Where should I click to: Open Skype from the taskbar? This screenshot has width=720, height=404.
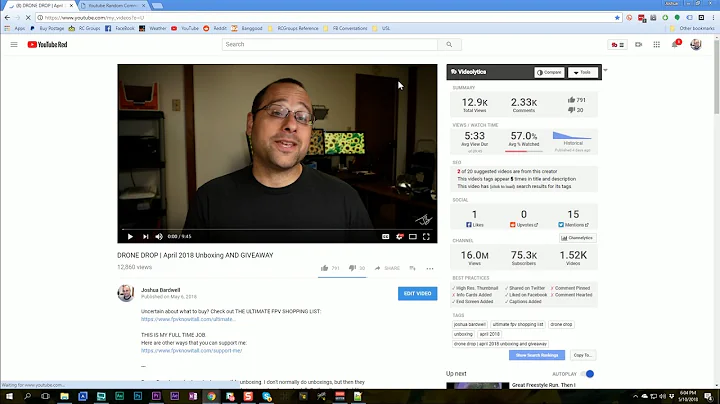click(266, 396)
